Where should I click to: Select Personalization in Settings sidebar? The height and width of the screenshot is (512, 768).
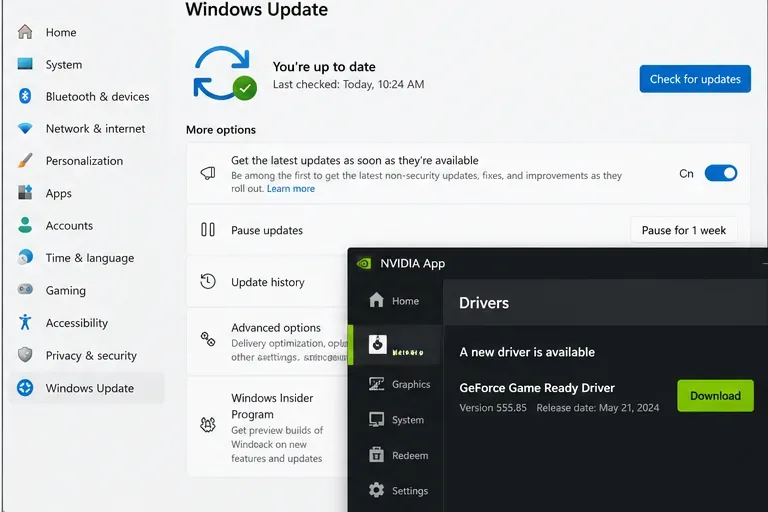tap(86, 161)
